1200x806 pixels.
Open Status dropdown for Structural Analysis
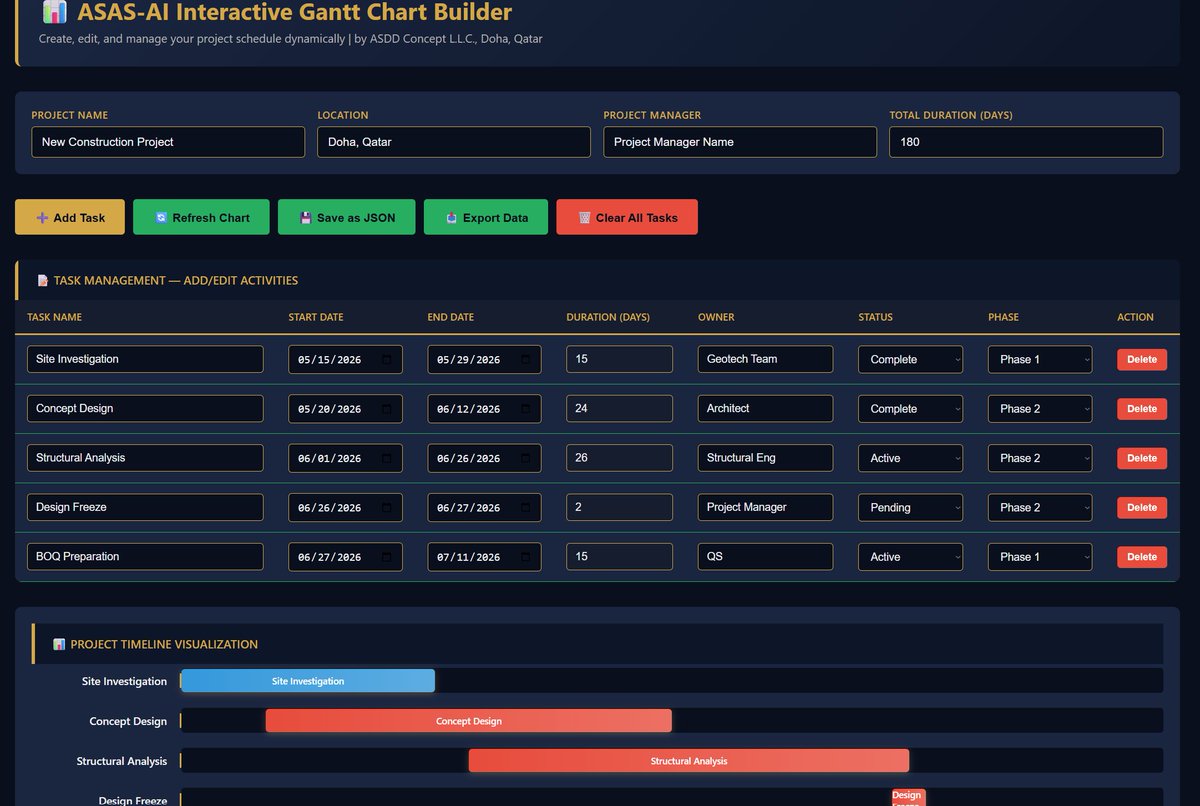pyautogui.click(x=910, y=458)
